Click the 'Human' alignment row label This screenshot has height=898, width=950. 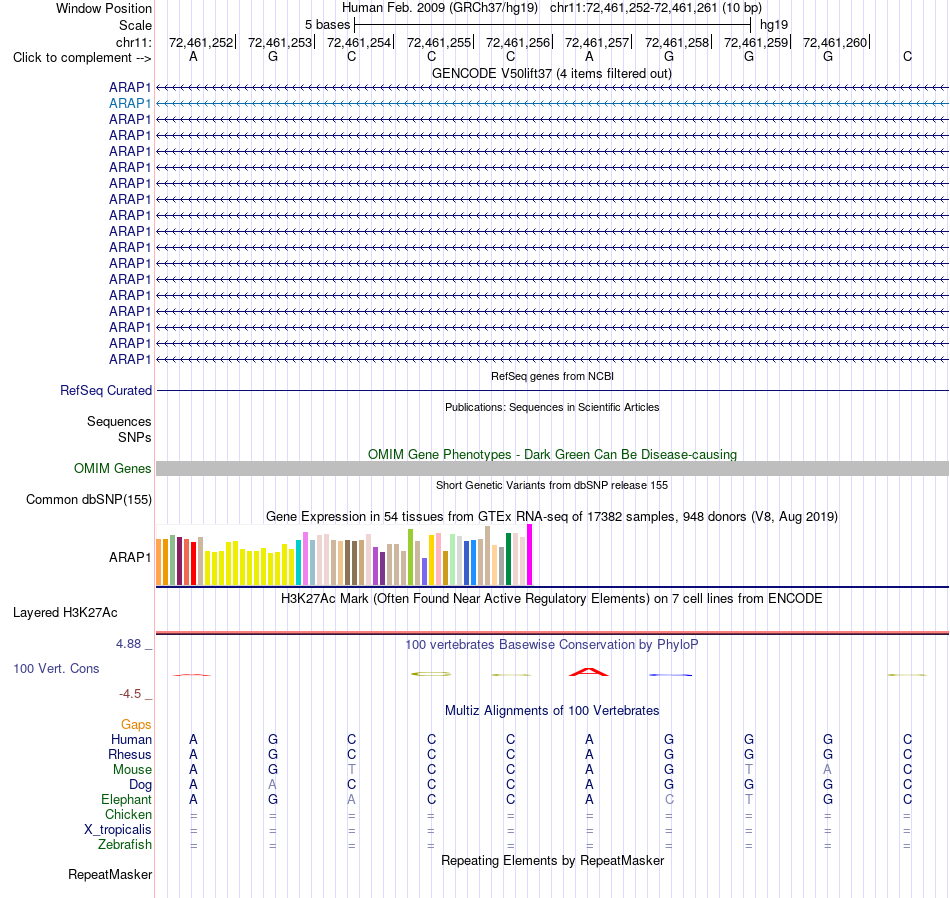pos(131,739)
